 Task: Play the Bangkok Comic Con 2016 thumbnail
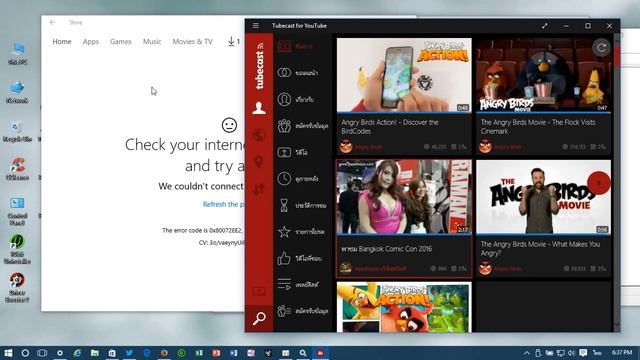coord(404,197)
